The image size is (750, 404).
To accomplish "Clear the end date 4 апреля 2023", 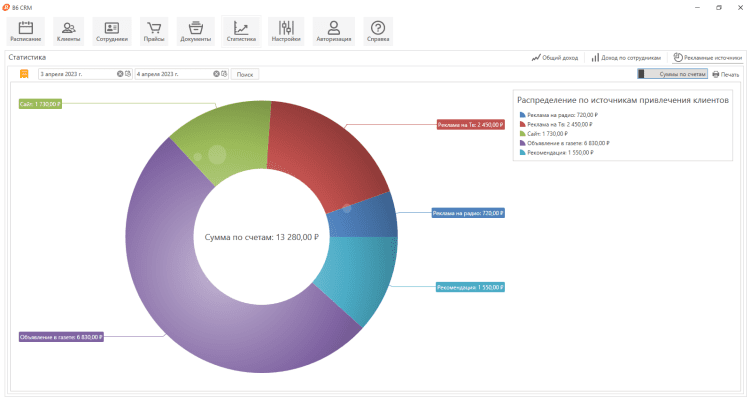I will click(x=217, y=74).
